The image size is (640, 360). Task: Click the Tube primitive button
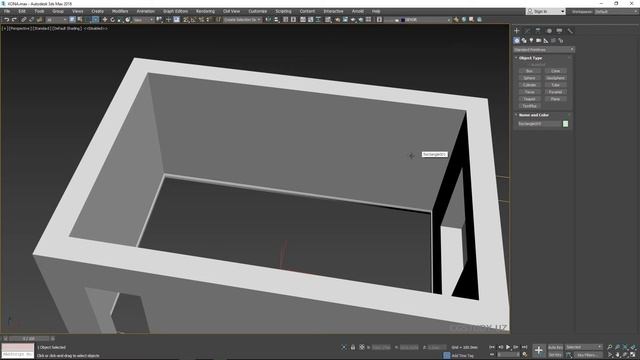556,85
